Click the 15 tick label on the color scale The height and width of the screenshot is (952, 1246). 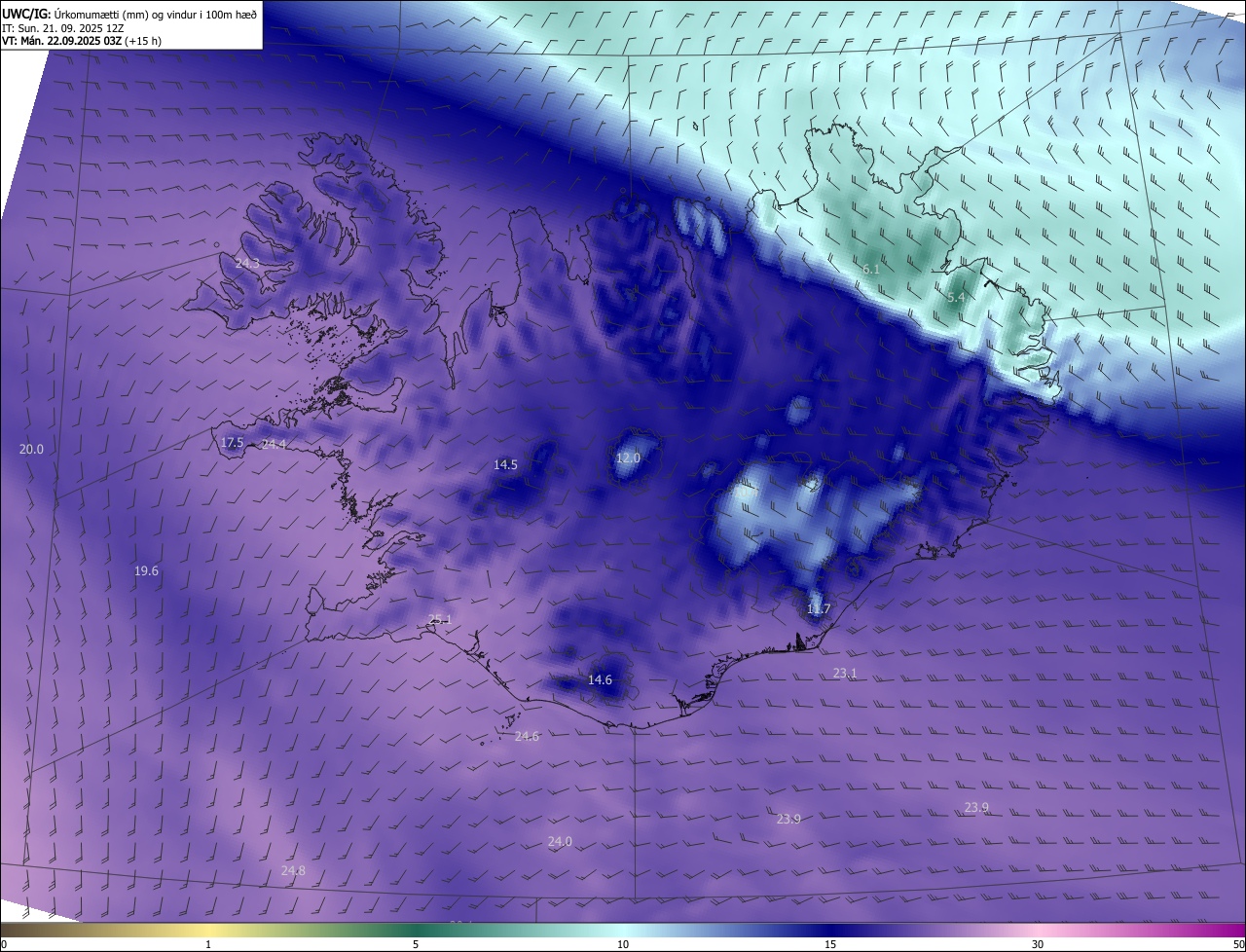click(x=830, y=944)
